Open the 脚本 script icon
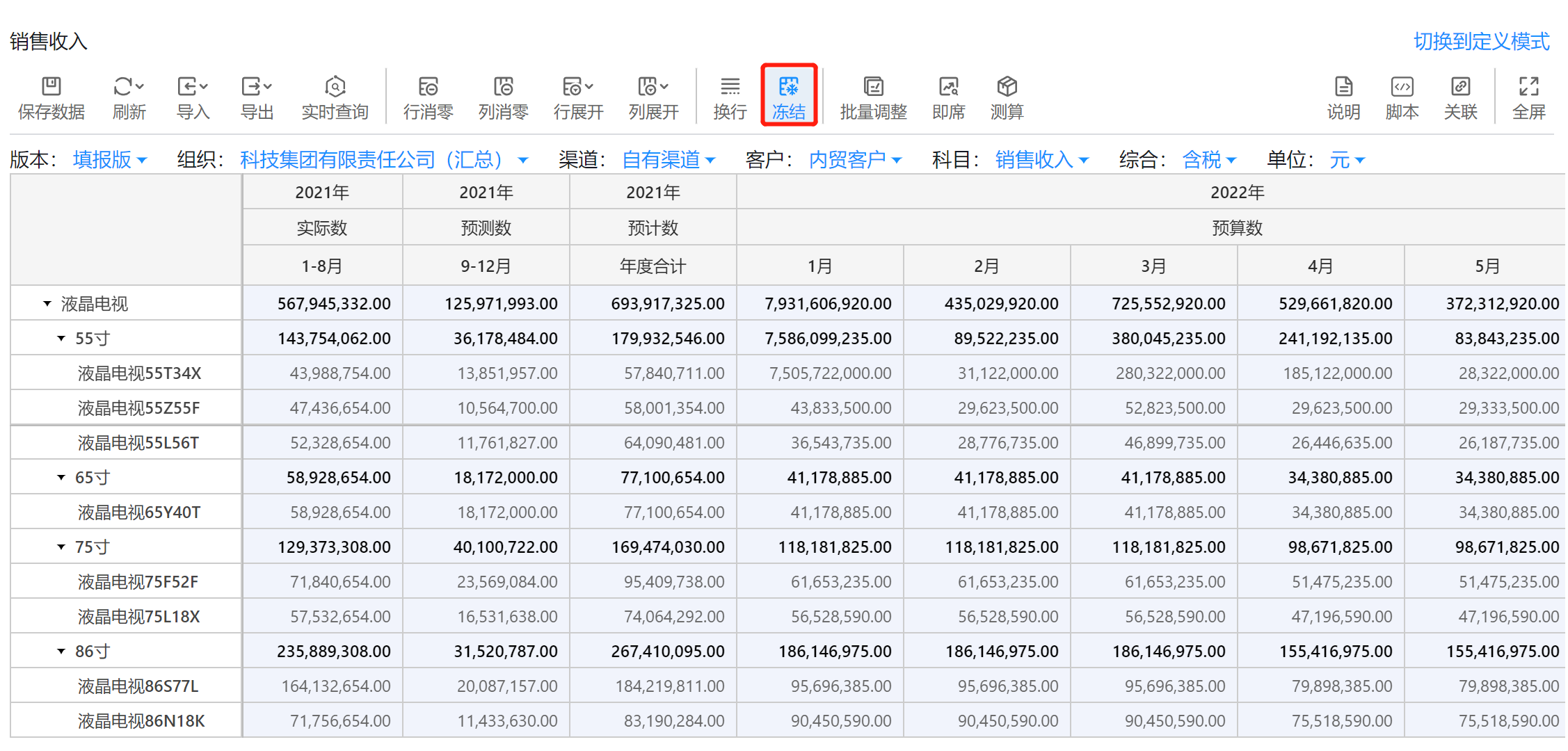 coord(1402,87)
